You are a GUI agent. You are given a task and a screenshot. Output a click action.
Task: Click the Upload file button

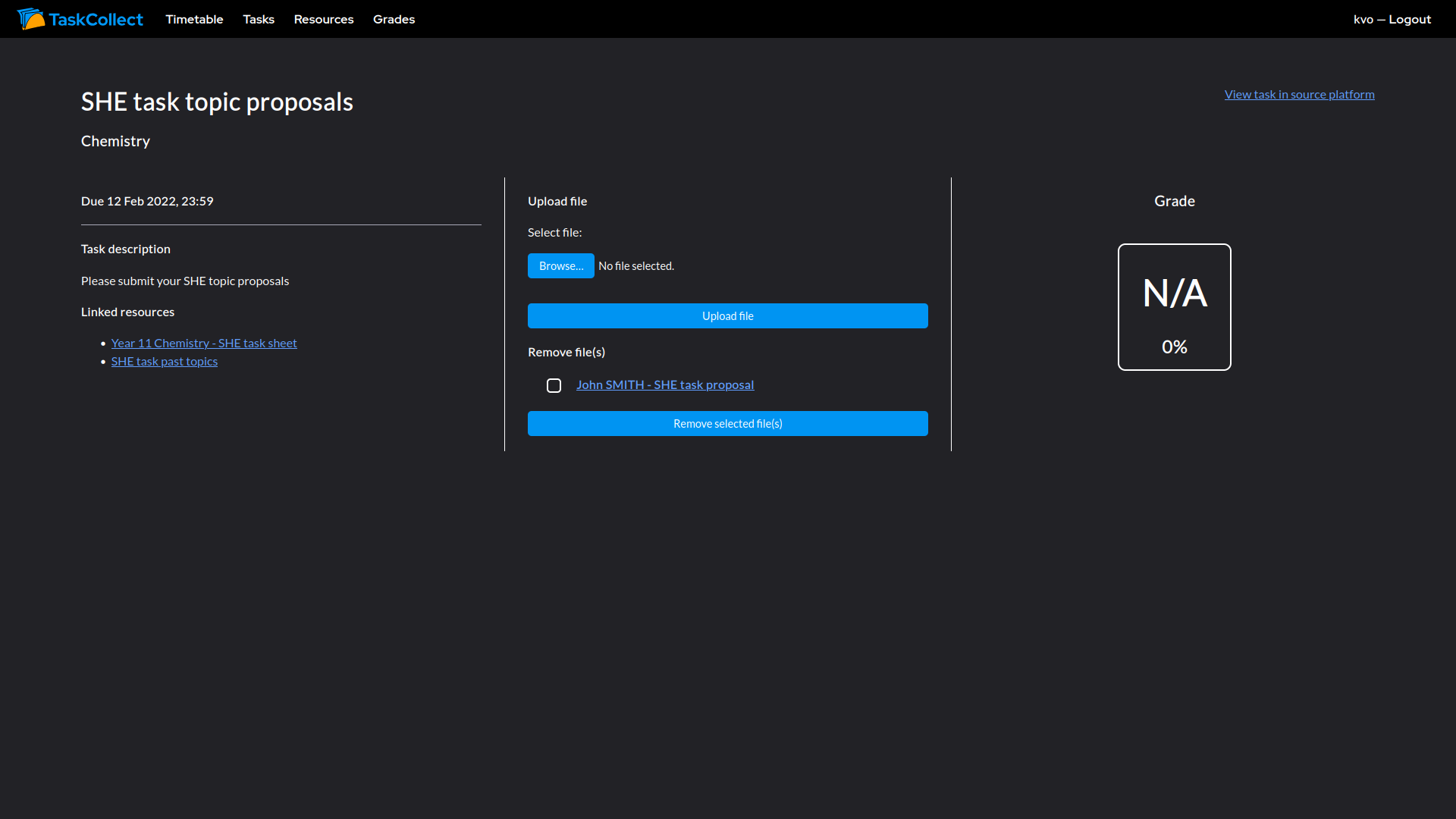click(x=727, y=316)
